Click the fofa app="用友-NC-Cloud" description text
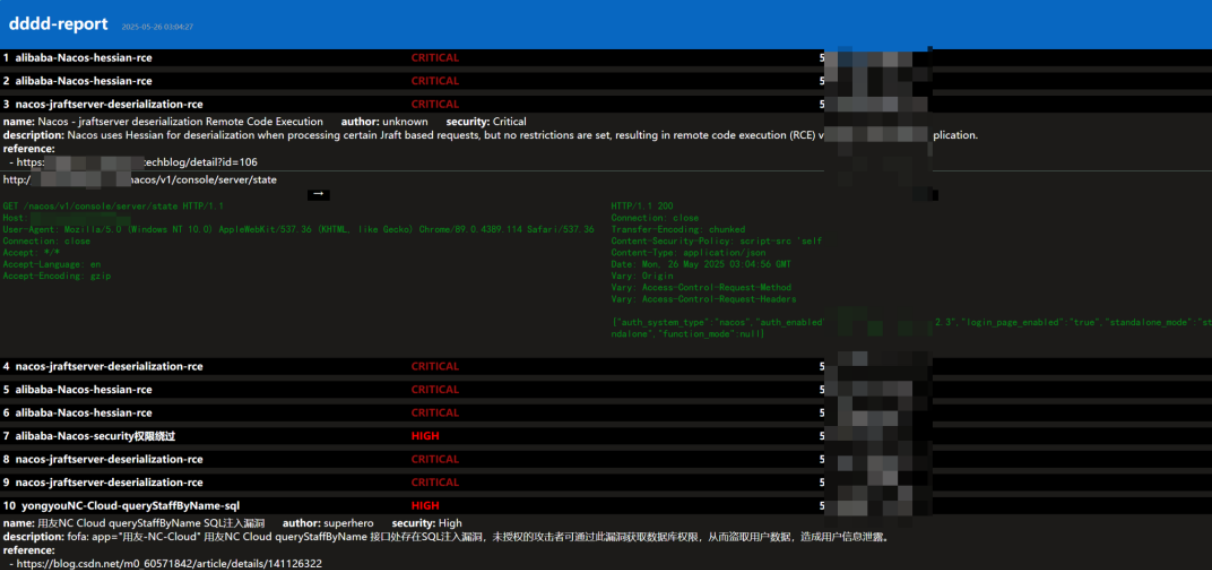Screen dimensions: 1212x570 [446, 537]
